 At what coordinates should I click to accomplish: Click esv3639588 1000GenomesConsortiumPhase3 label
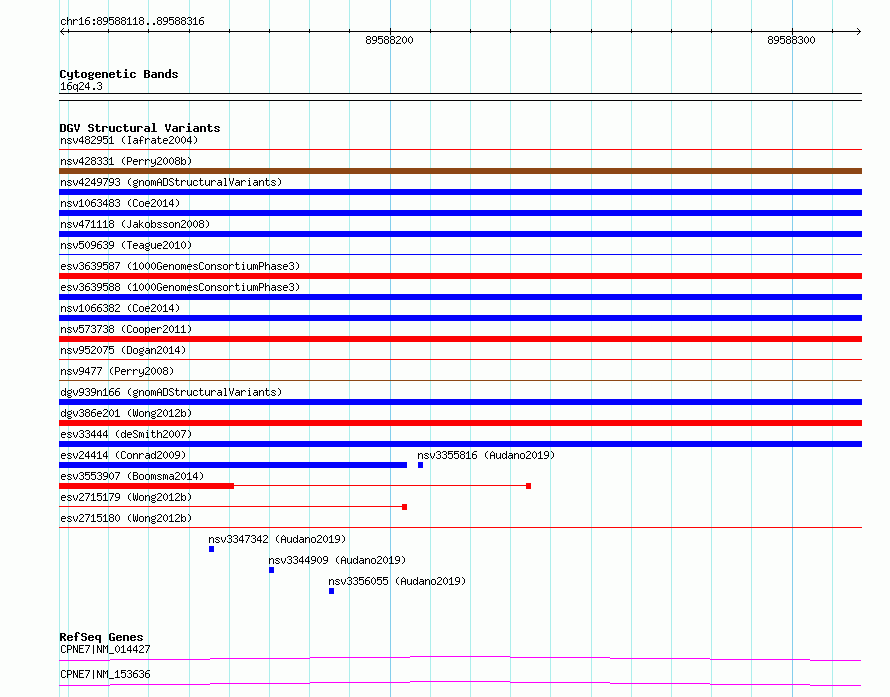coord(180,287)
